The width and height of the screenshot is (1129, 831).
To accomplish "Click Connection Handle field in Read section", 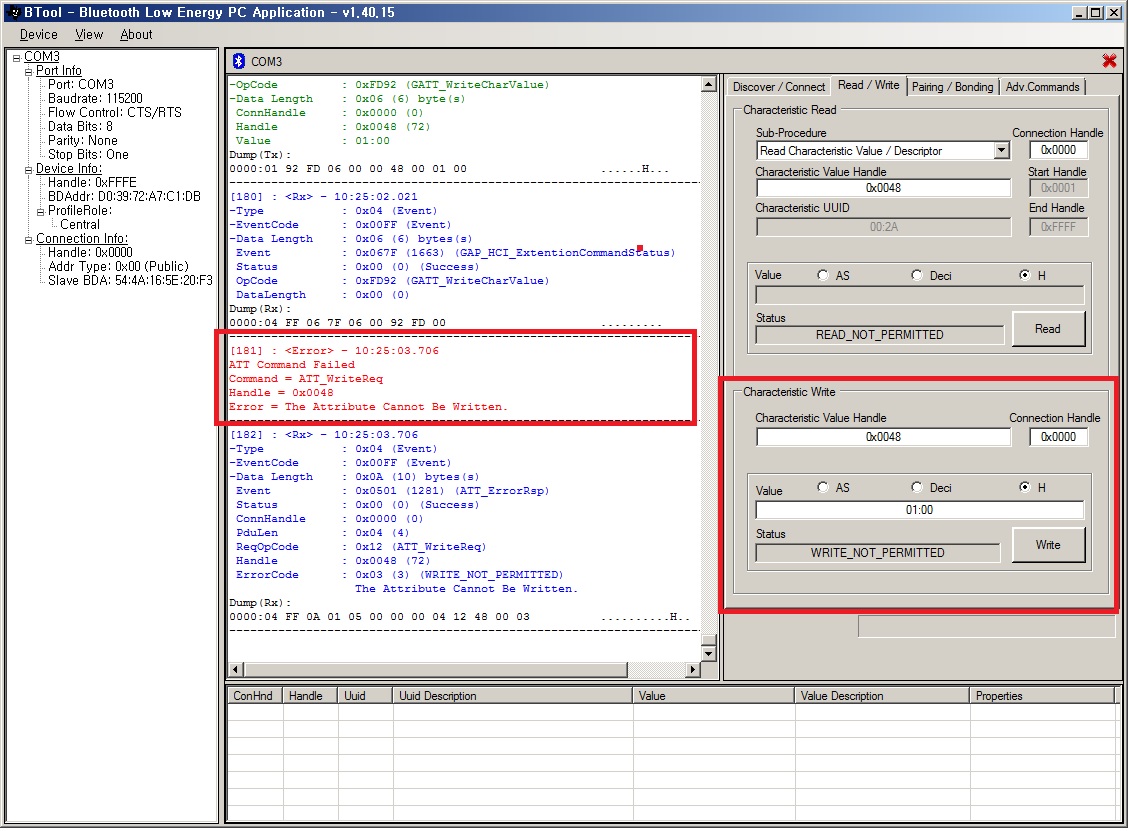I will point(1058,150).
